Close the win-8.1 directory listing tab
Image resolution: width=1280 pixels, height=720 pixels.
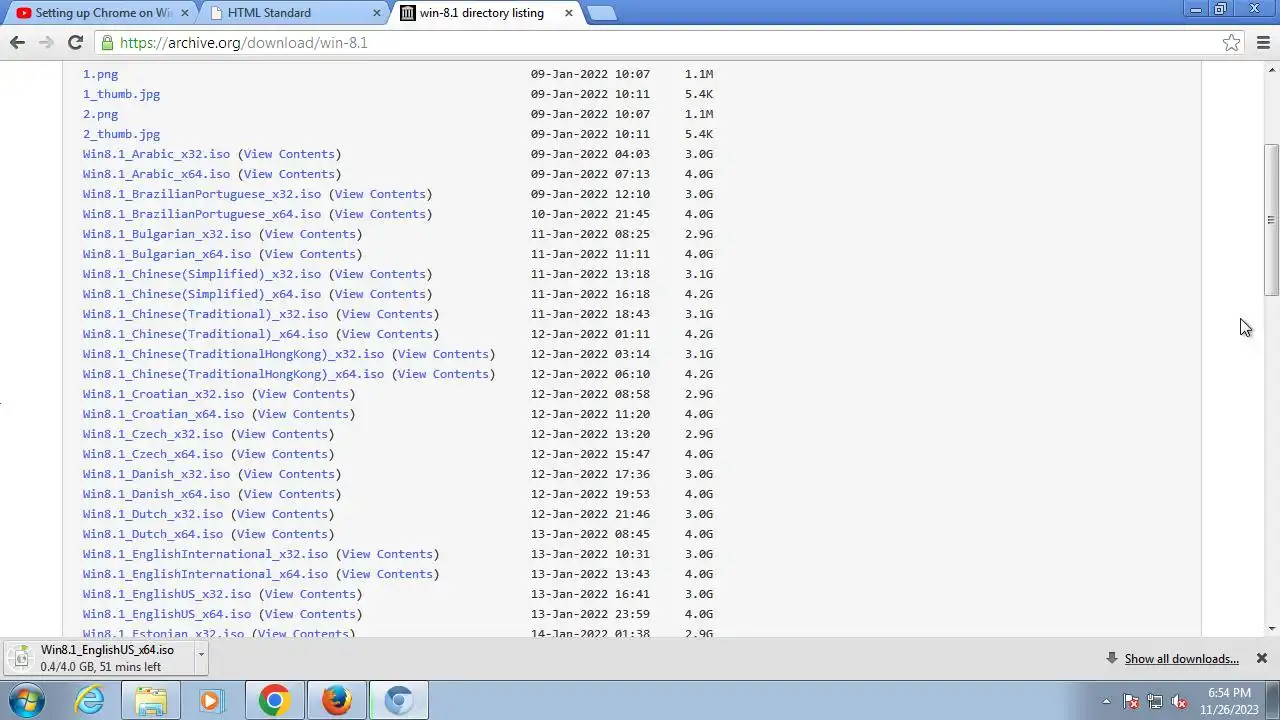tap(569, 13)
